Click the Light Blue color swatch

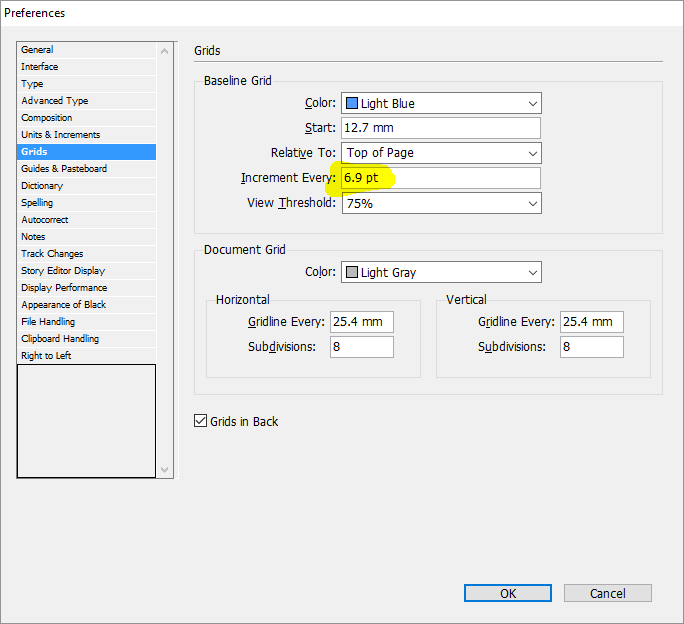(x=352, y=103)
